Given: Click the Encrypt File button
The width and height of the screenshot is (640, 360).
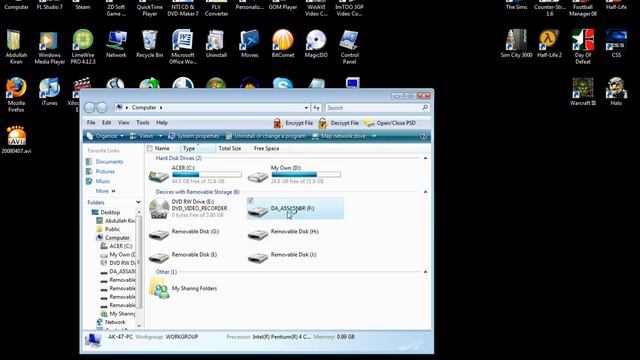Looking at the screenshot, I should [293, 123].
